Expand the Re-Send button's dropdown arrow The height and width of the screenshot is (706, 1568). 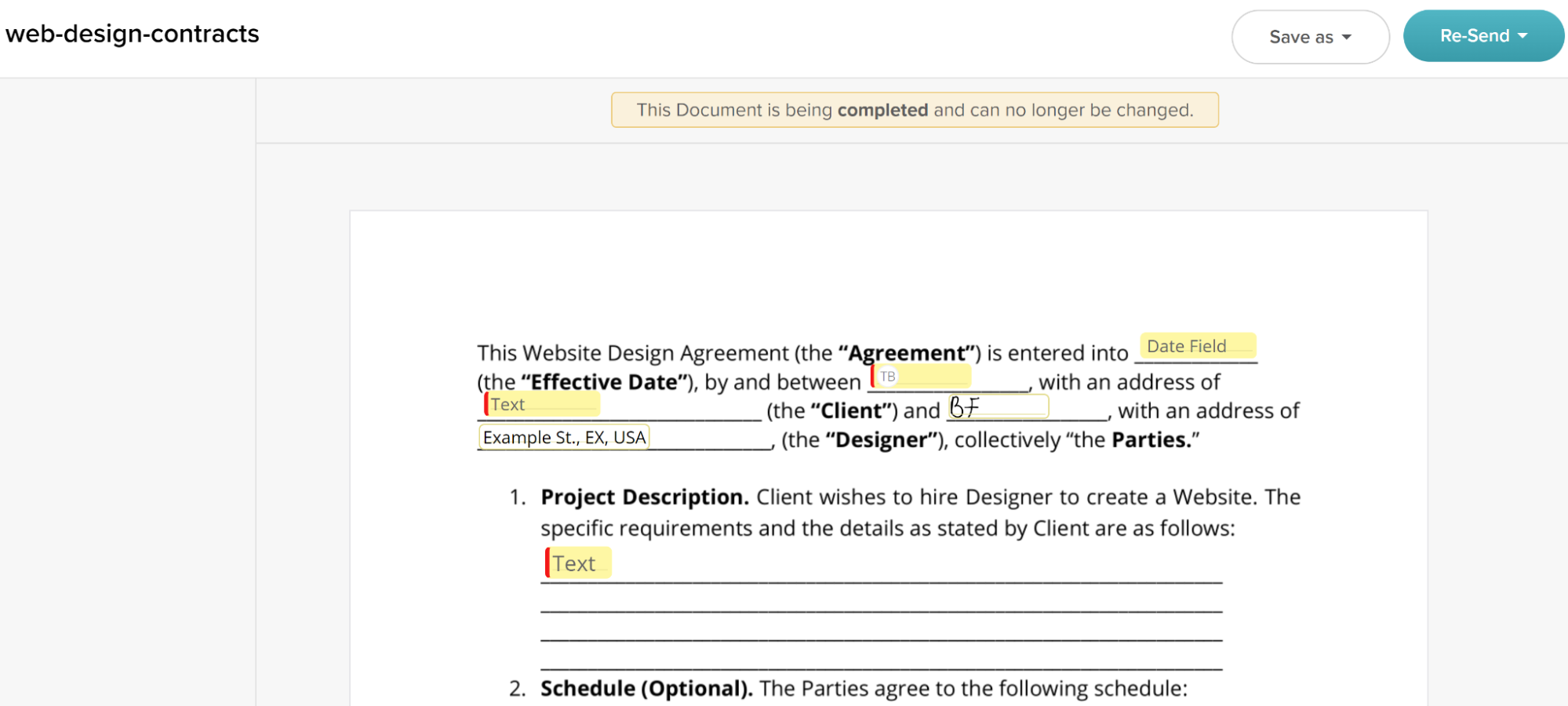point(1523,35)
